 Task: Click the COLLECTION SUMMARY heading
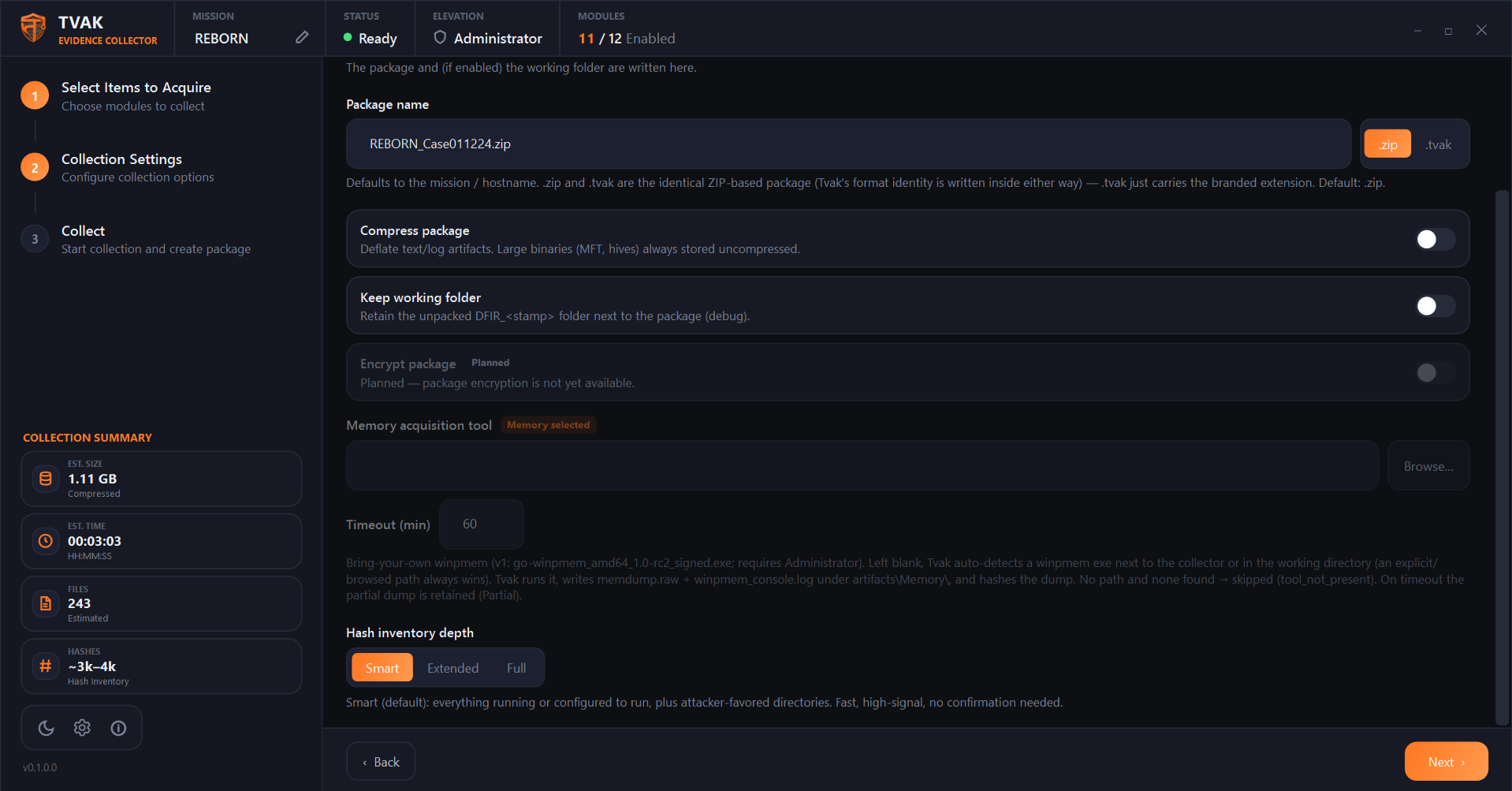[88, 438]
